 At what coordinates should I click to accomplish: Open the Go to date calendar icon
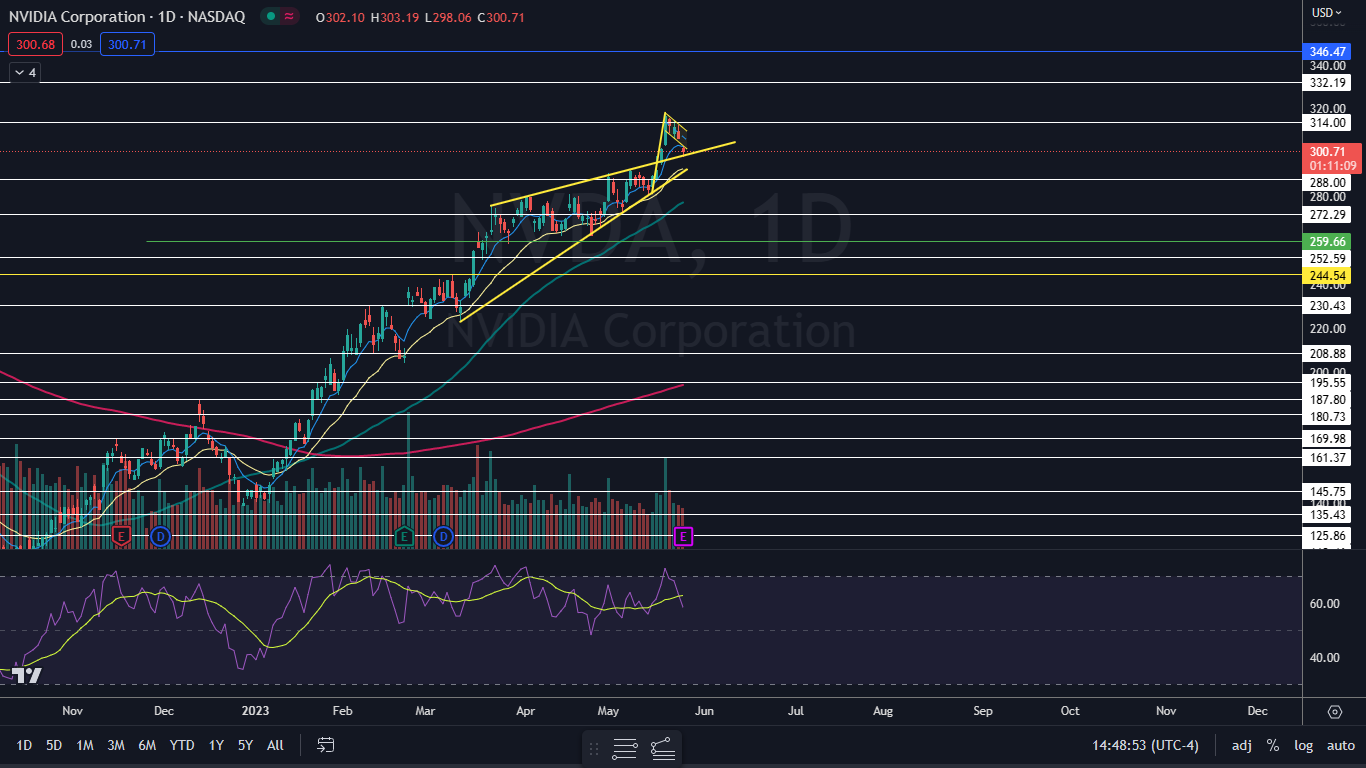326,745
